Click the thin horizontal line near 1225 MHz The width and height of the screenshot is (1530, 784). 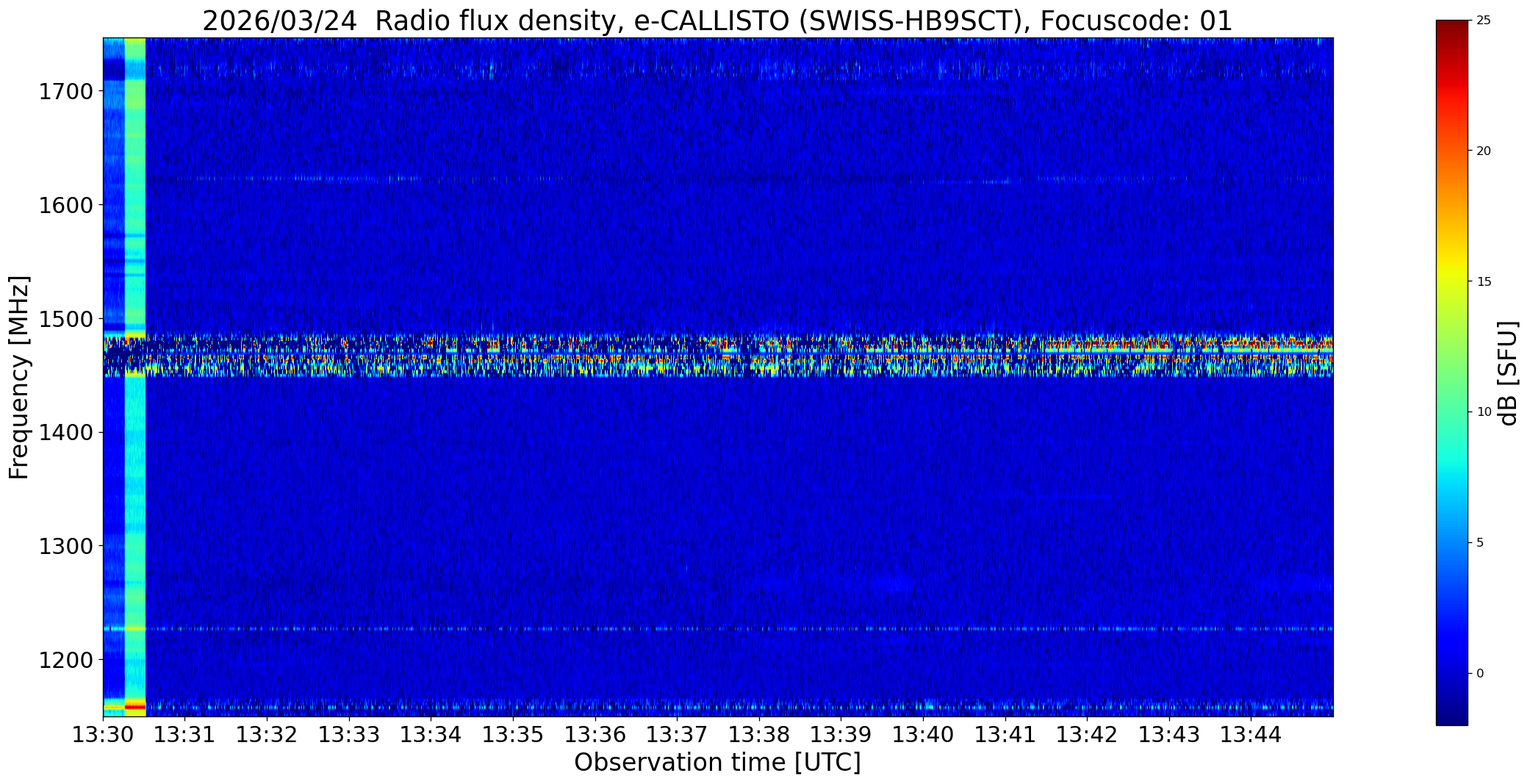pyautogui.click(x=718, y=629)
